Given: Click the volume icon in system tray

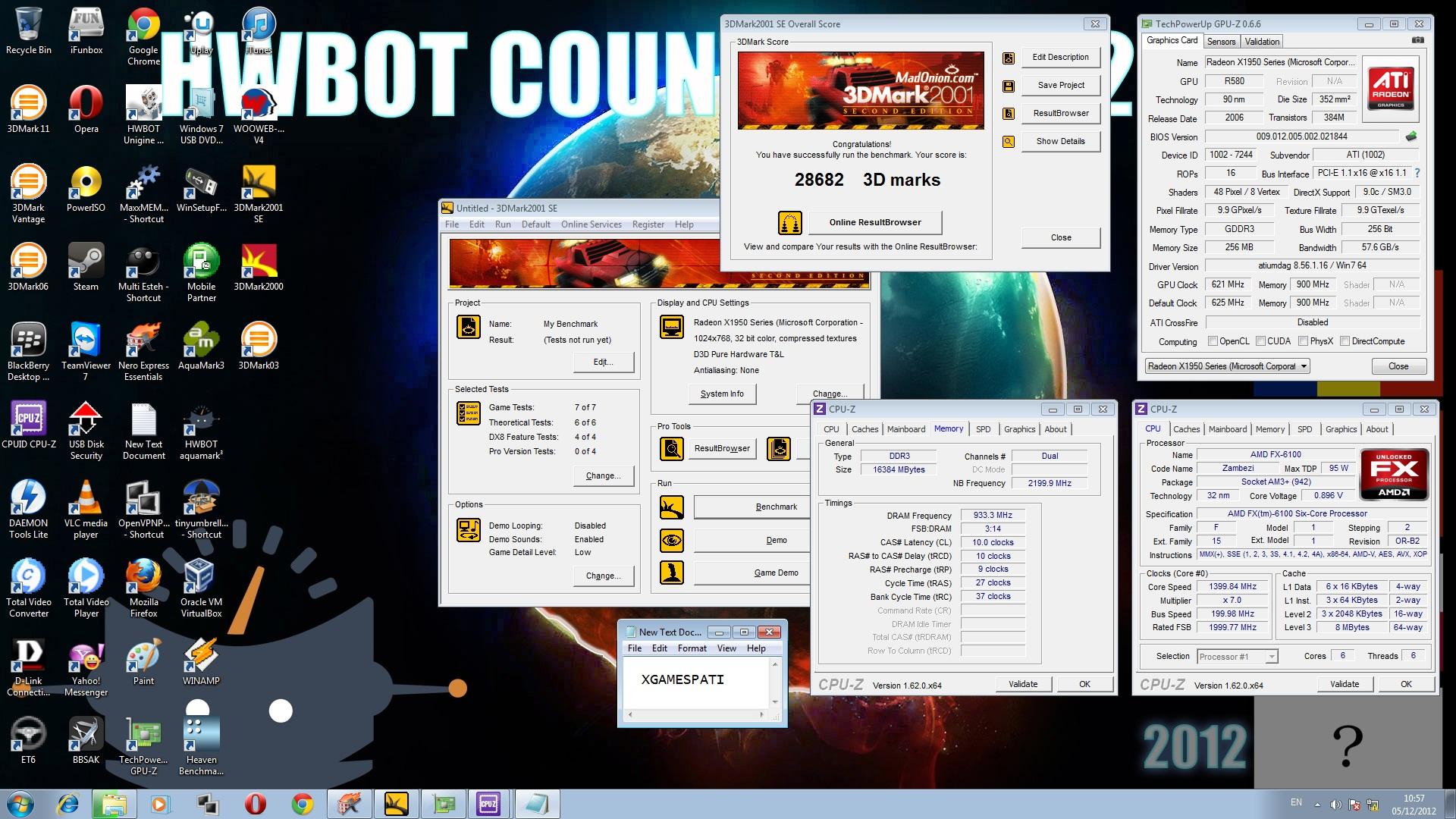Looking at the screenshot, I should coord(1335,805).
